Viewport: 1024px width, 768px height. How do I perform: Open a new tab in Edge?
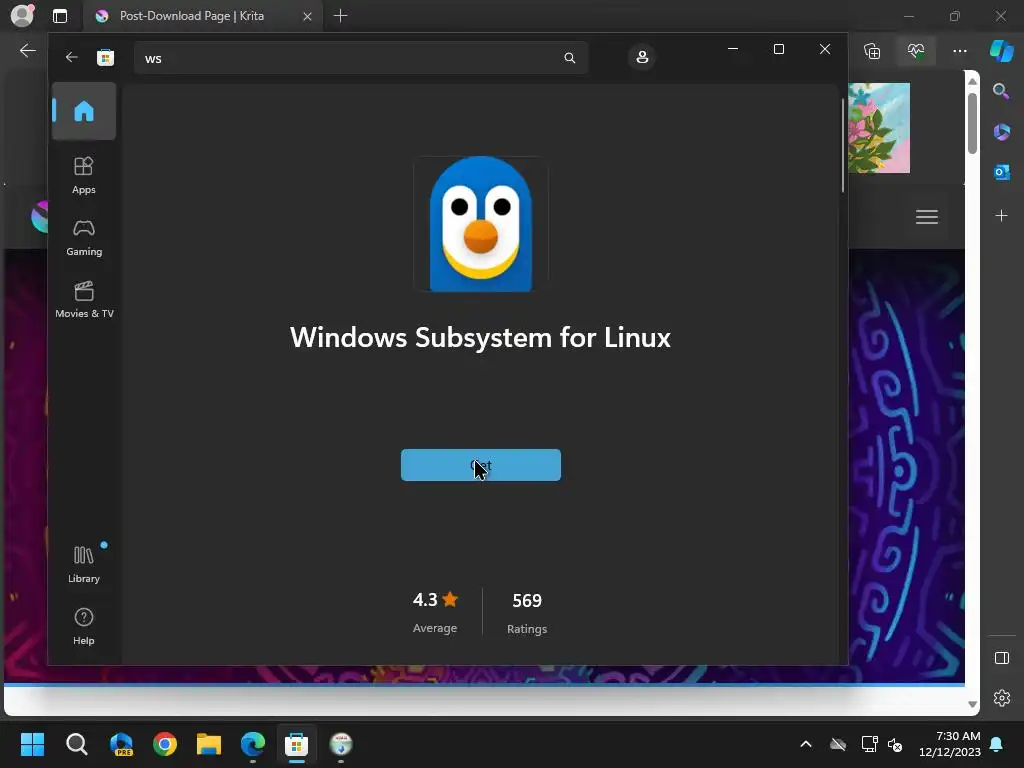click(340, 16)
